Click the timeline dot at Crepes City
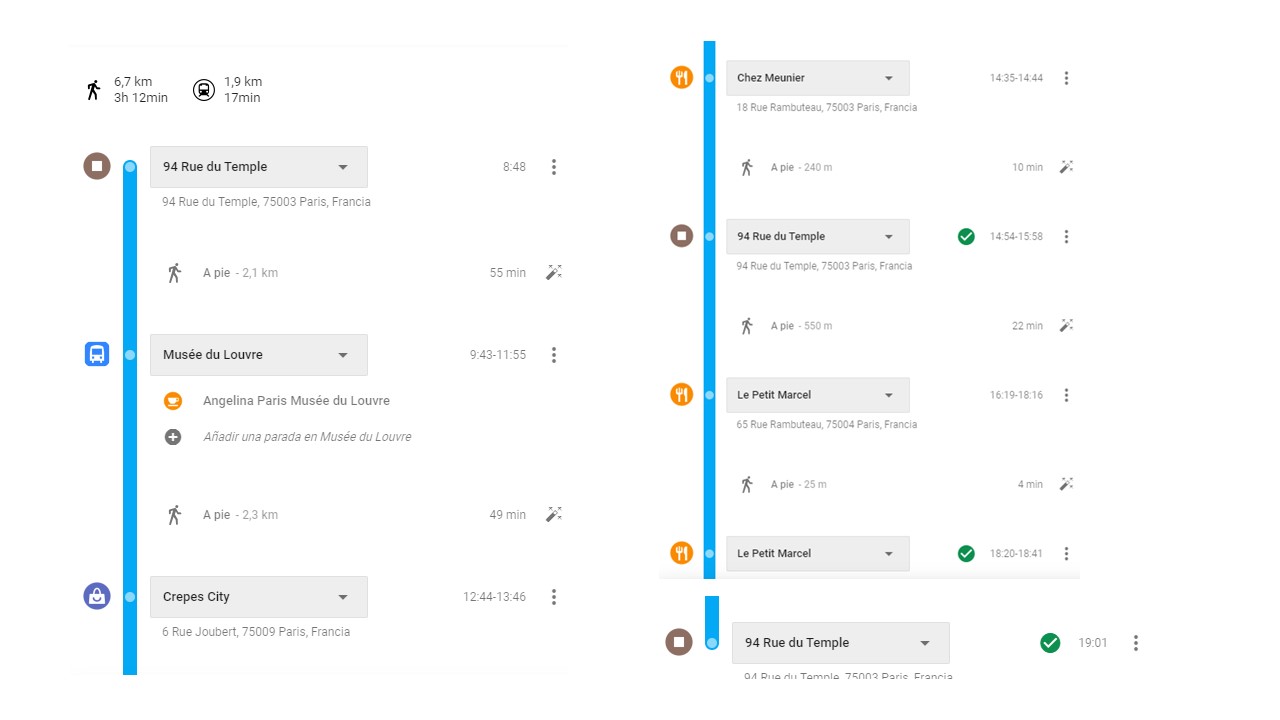1280x720 pixels. tap(130, 597)
